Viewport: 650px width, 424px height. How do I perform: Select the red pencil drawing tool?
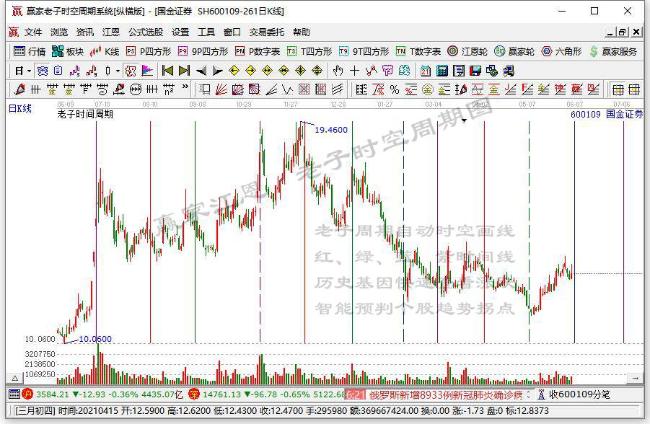pyautogui.click(x=19, y=89)
